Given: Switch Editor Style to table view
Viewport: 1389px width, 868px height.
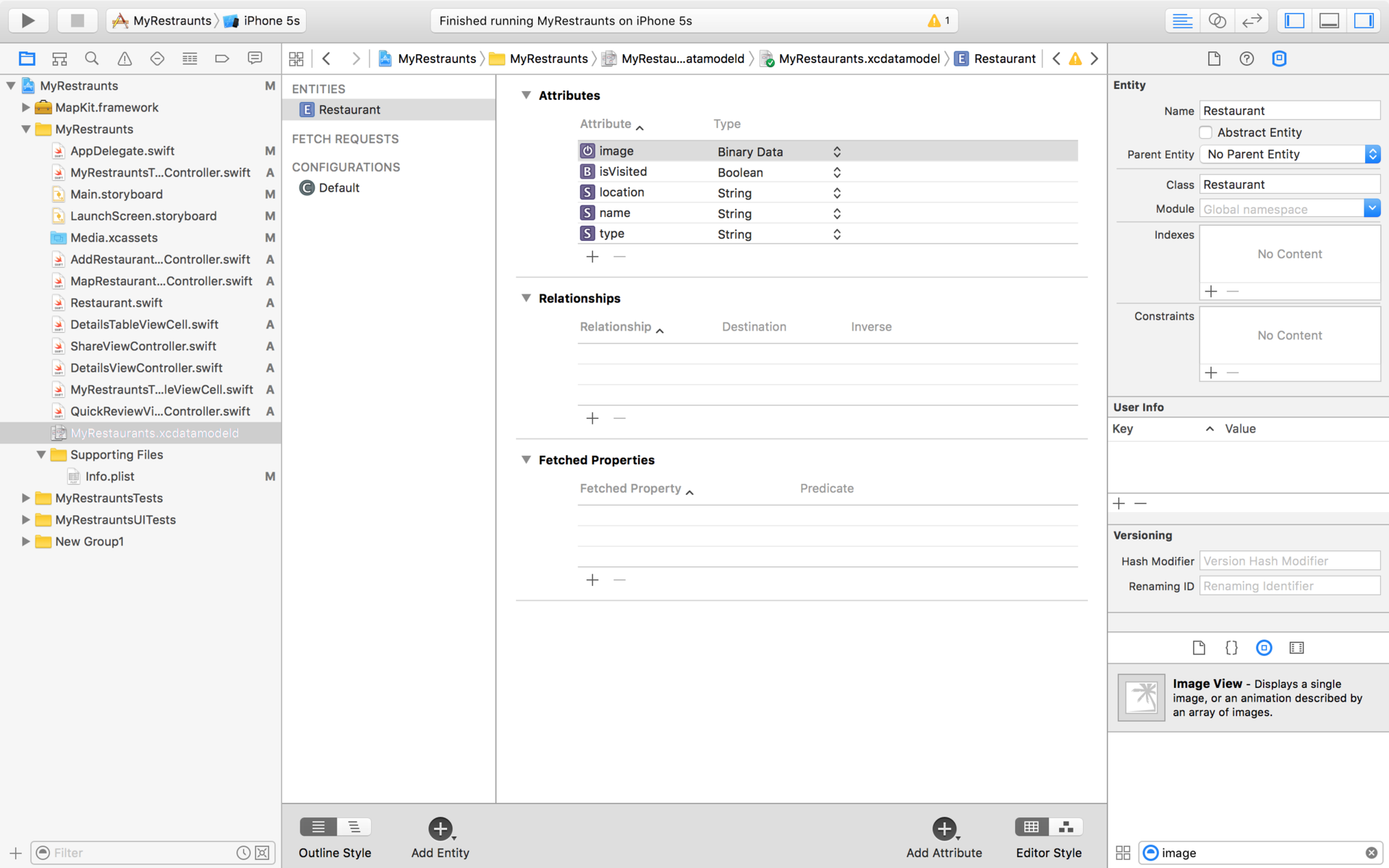Looking at the screenshot, I should [1032, 827].
